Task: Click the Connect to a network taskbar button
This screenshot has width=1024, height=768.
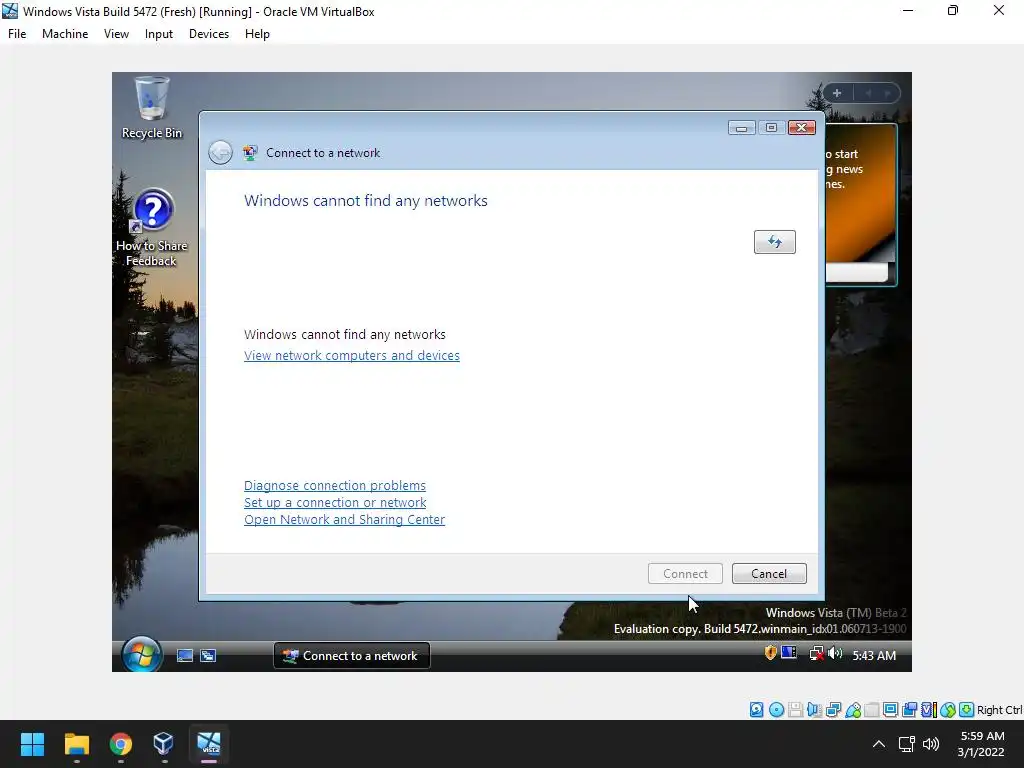Action: tap(351, 656)
